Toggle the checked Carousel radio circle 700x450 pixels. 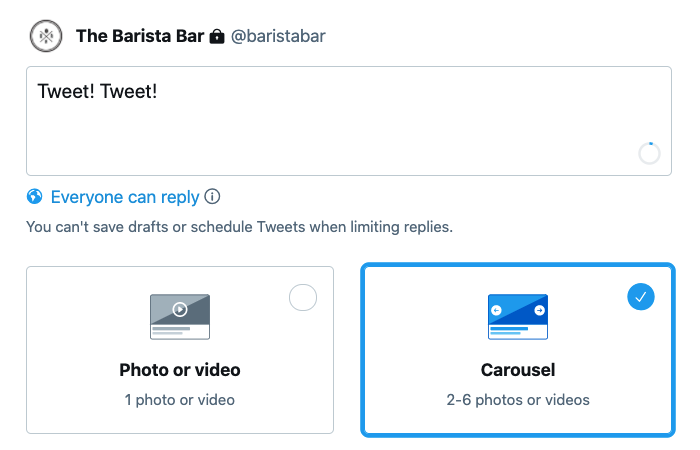641,296
